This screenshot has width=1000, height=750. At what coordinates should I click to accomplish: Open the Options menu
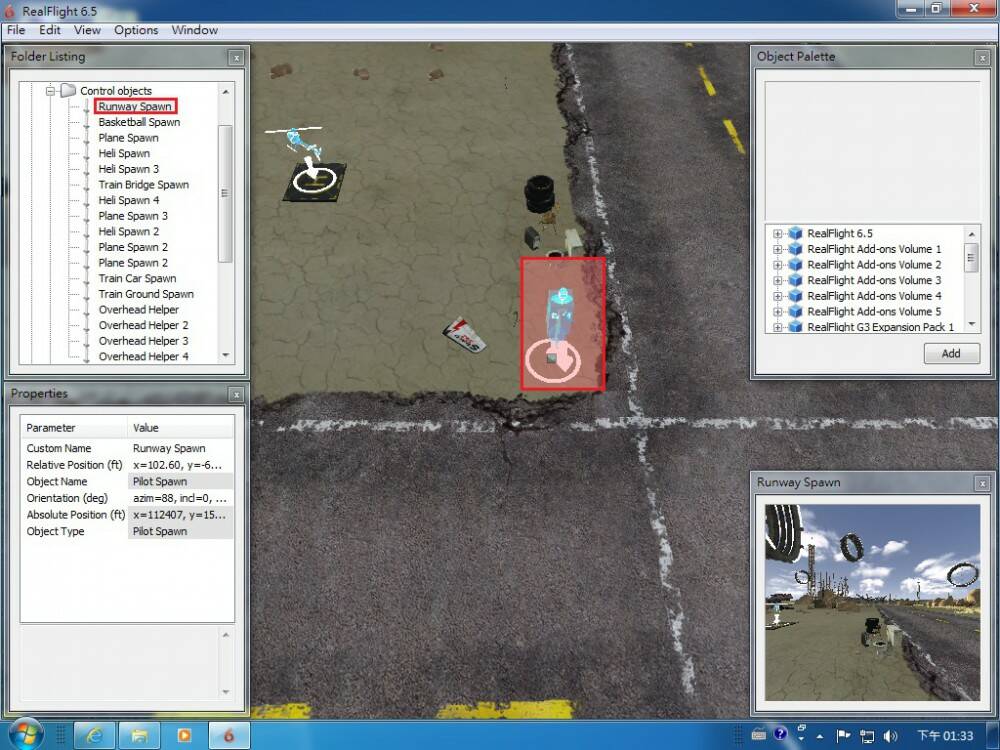136,30
